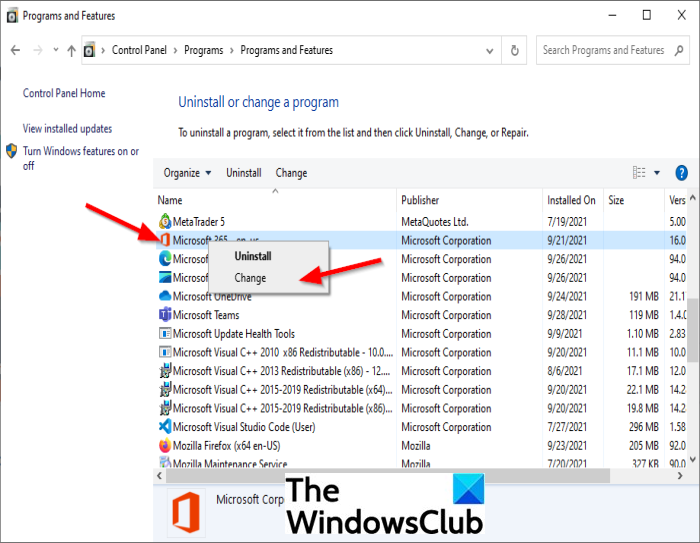Select Microsoft Teams program entry
This screenshot has height=543, width=700.
[206, 315]
